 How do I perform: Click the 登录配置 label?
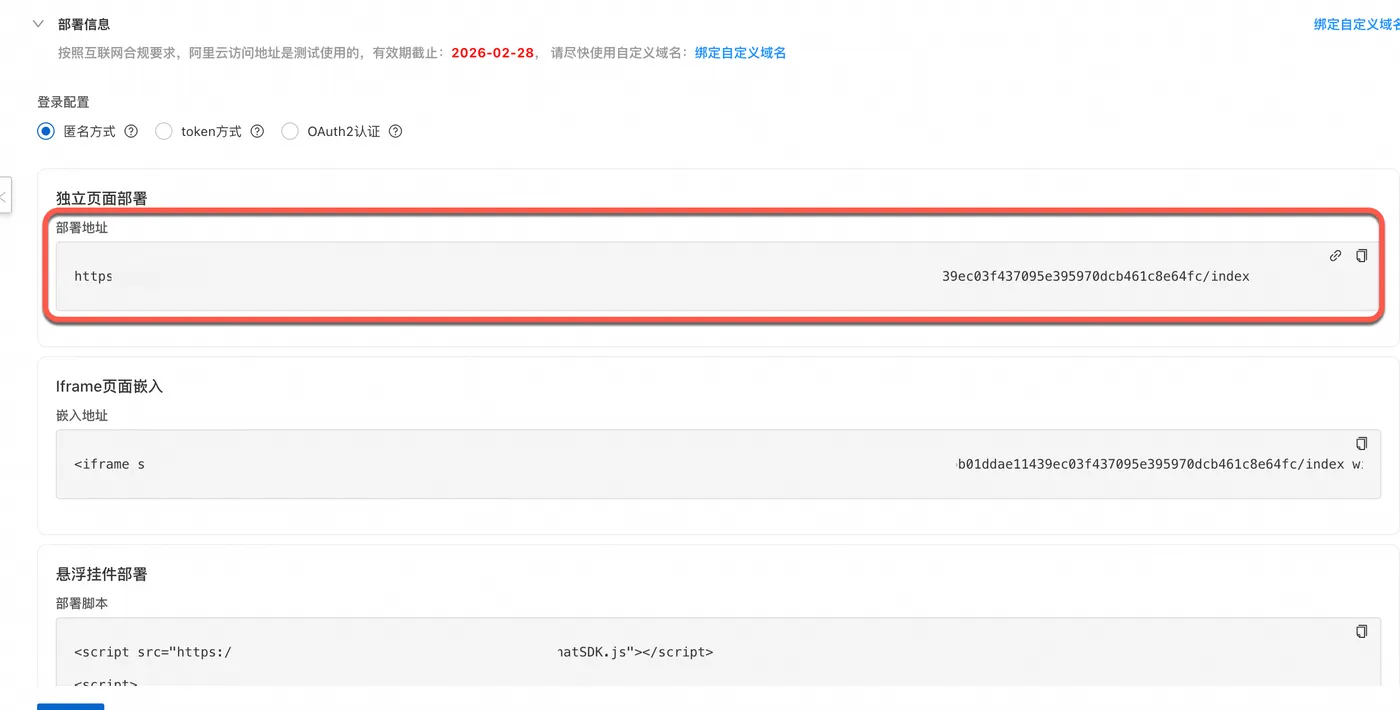(63, 102)
